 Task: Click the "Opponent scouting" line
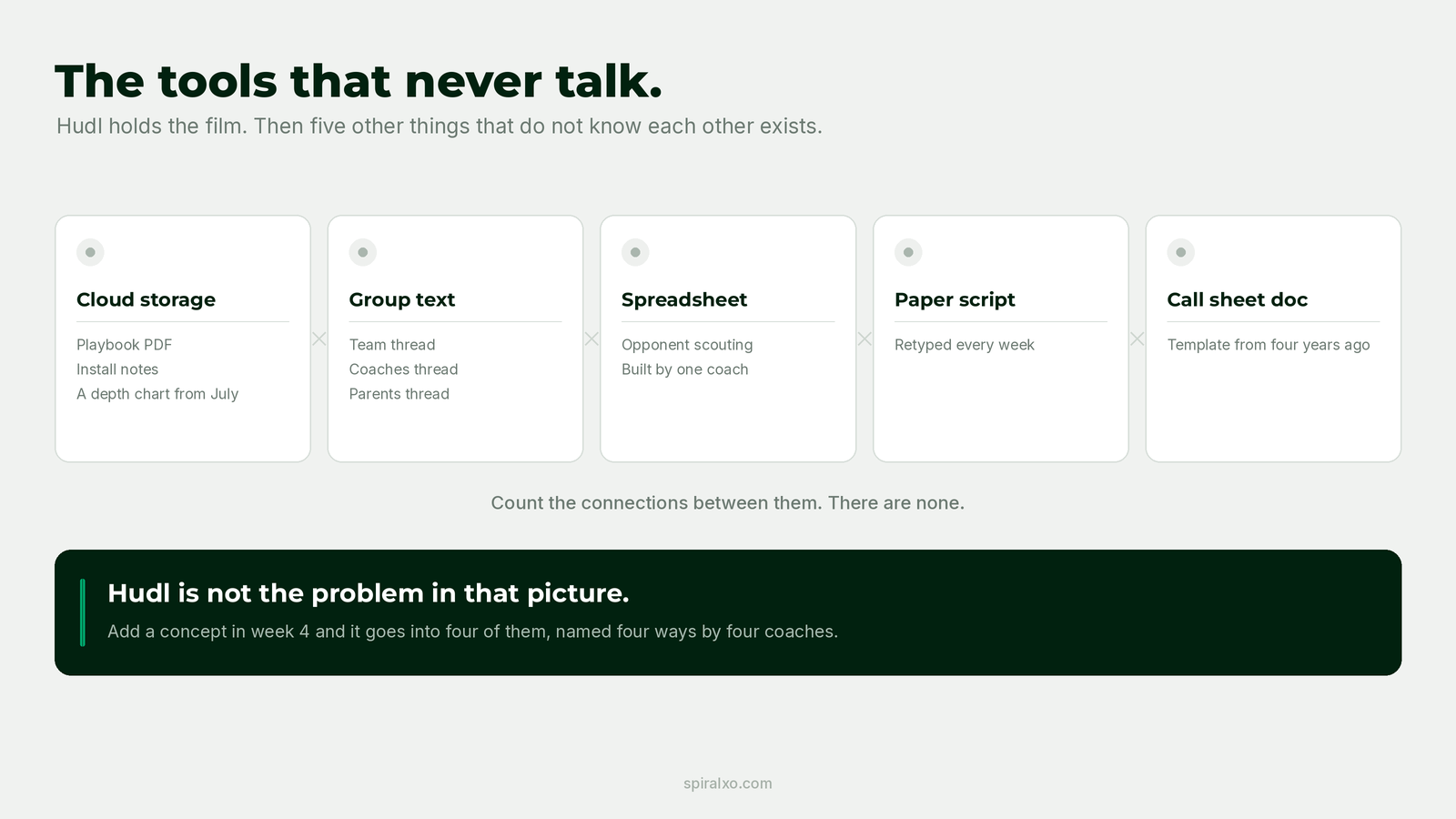687,345
